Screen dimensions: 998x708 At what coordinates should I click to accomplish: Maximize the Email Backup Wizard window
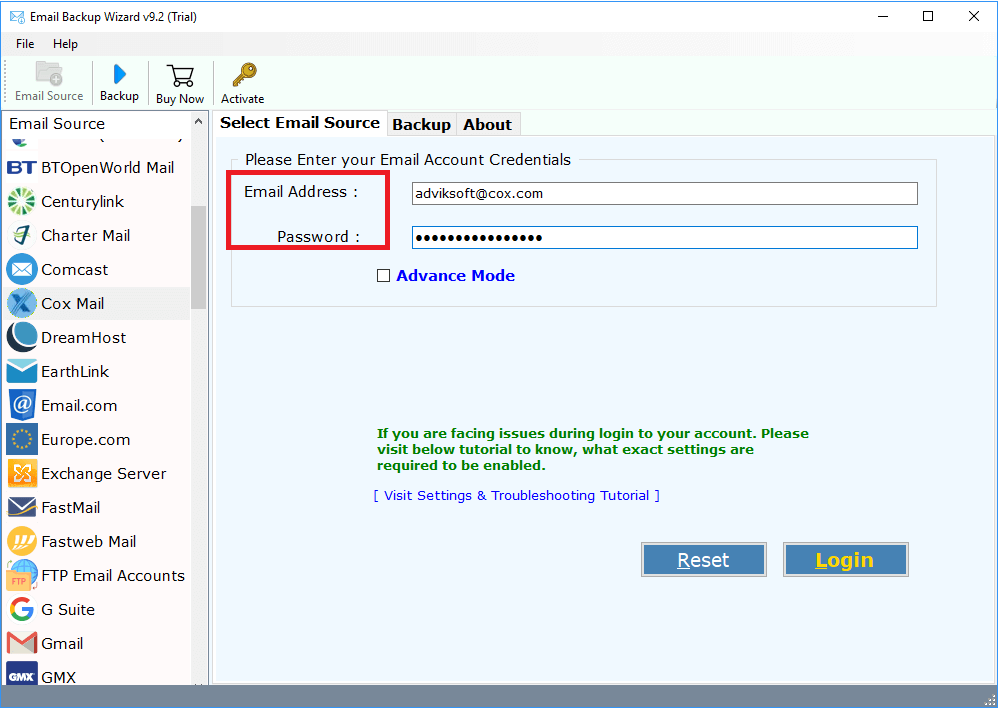928,17
